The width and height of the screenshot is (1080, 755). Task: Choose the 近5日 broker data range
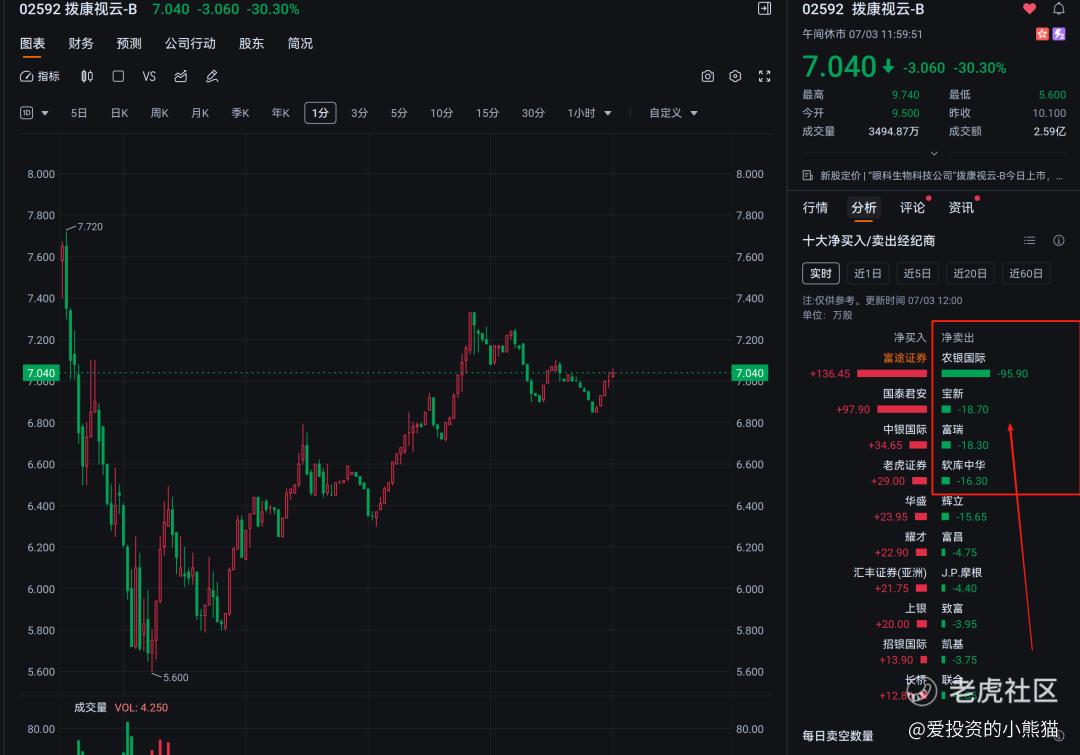click(x=917, y=273)
